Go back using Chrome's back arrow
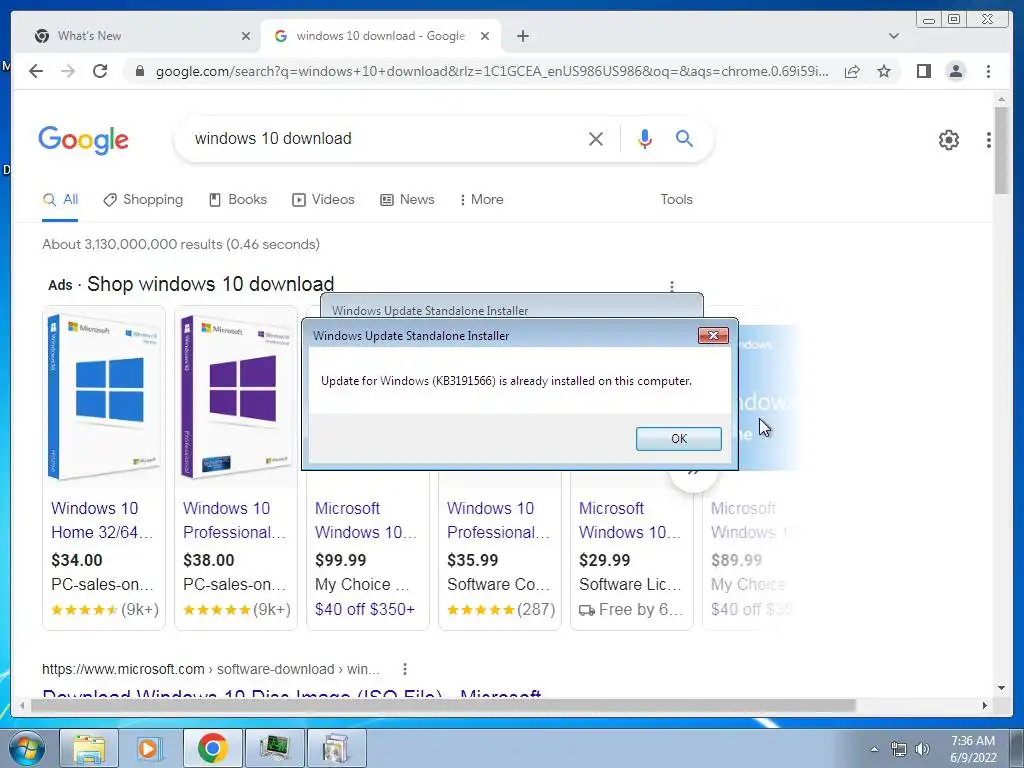 [x=36, y=71]
